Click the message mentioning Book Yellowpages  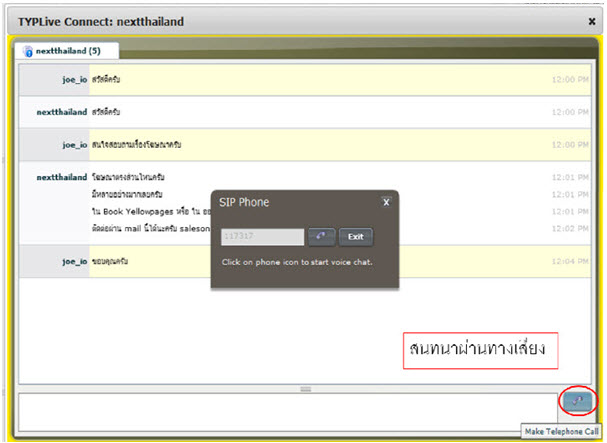(151, 212)
